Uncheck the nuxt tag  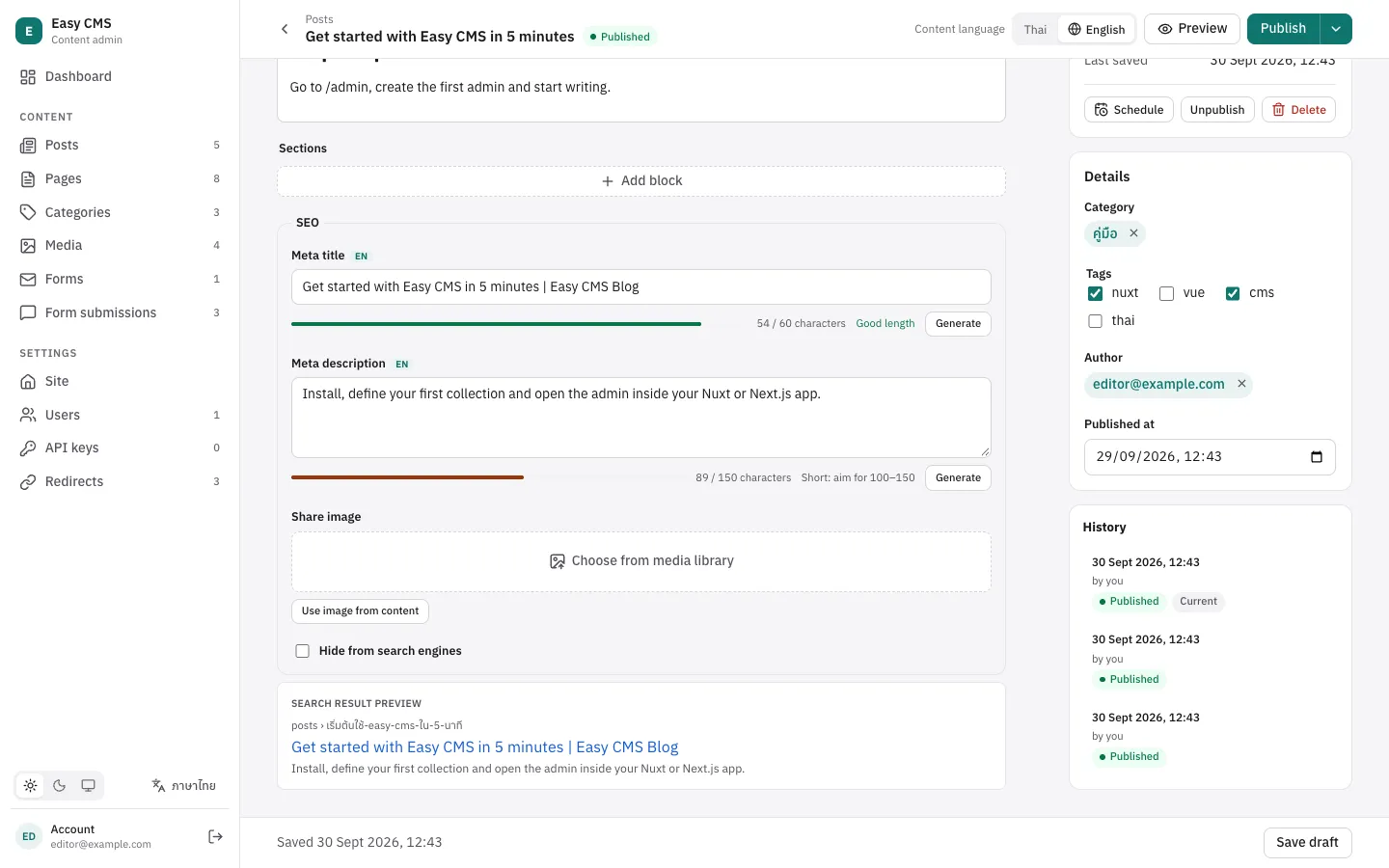[1095, 293]
